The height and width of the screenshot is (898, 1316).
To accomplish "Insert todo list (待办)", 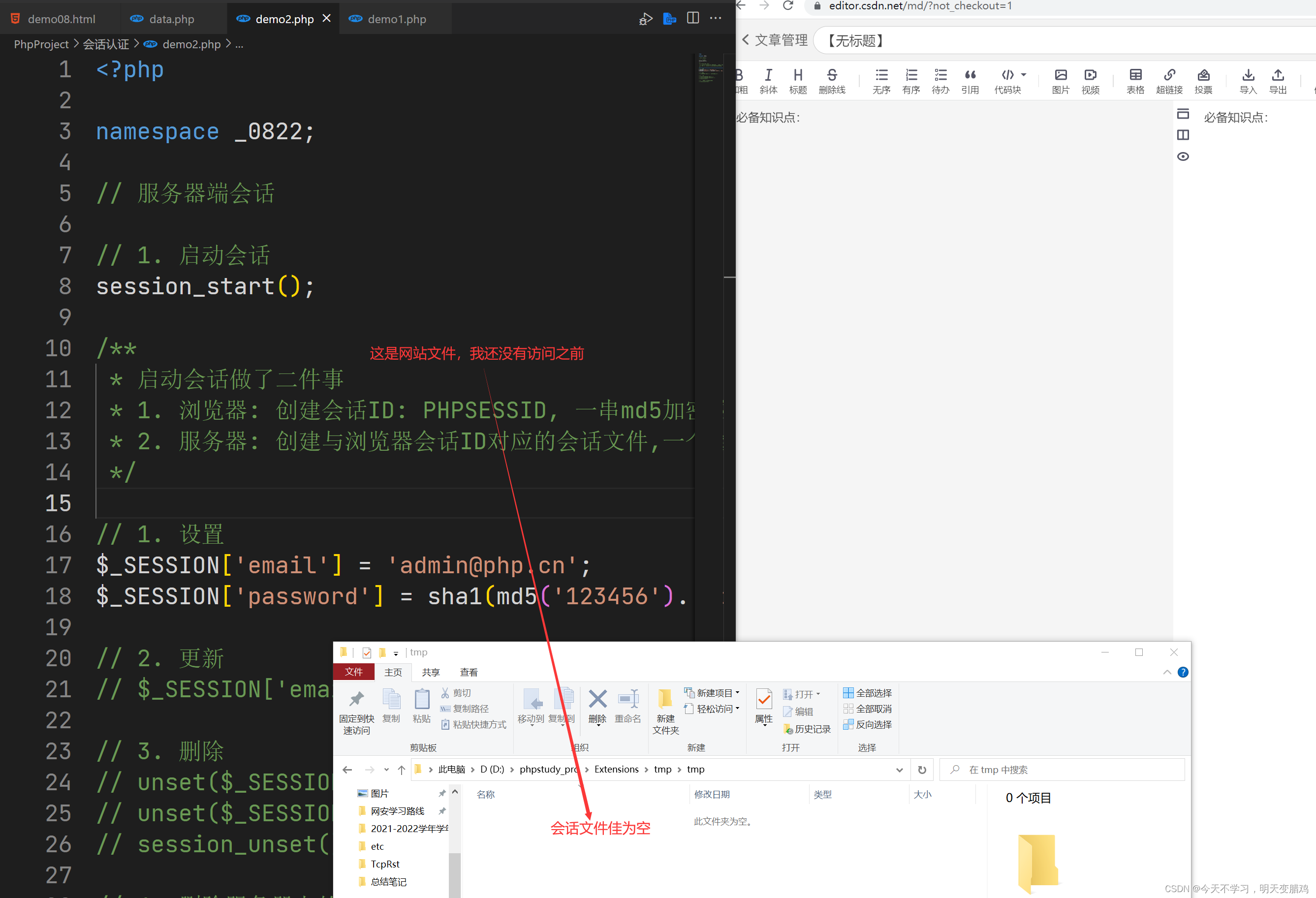I will pos(940,82).
